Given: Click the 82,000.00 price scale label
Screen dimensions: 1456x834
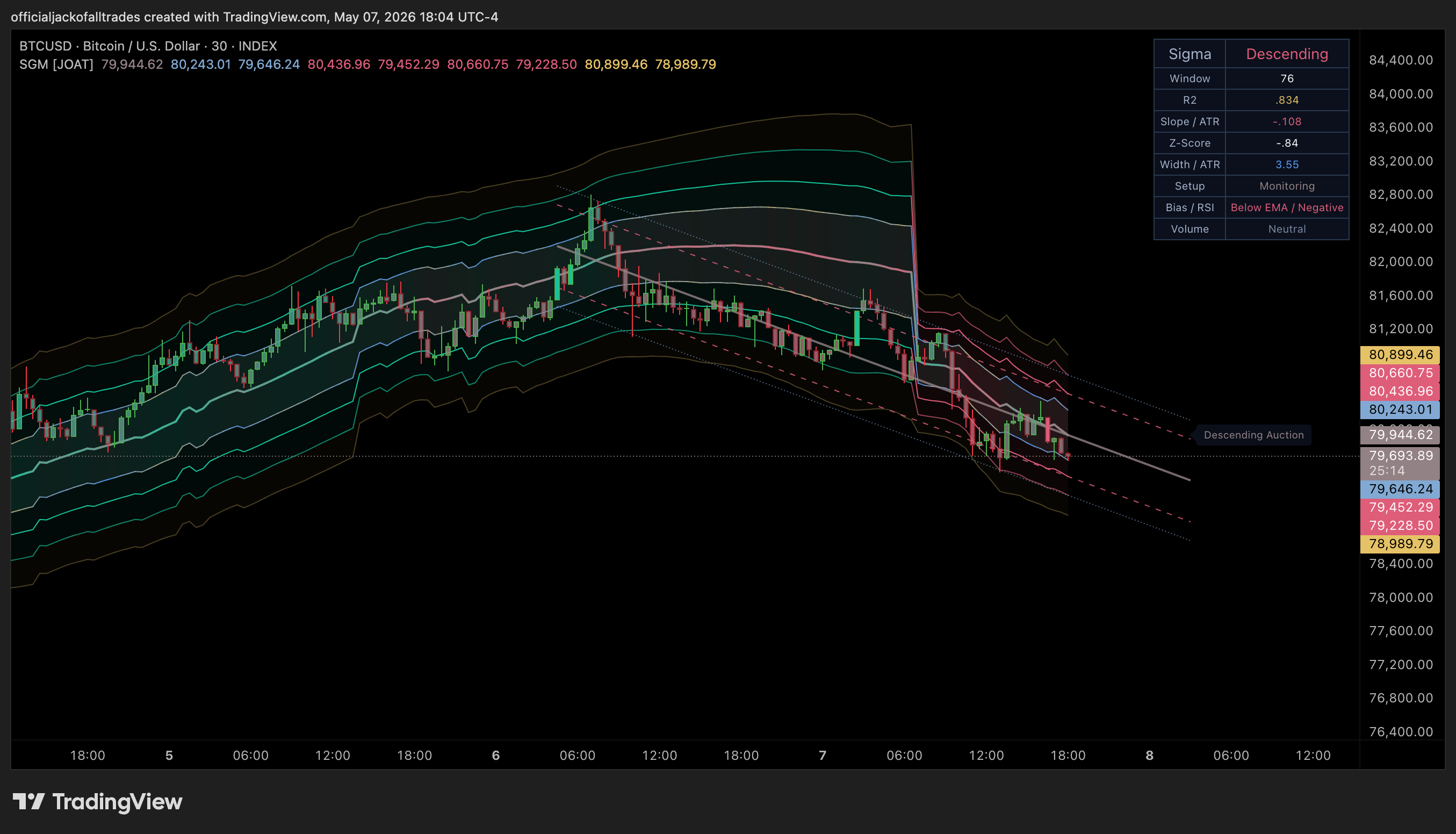Looking at the screenshot, I should (x=1401, y=262).
